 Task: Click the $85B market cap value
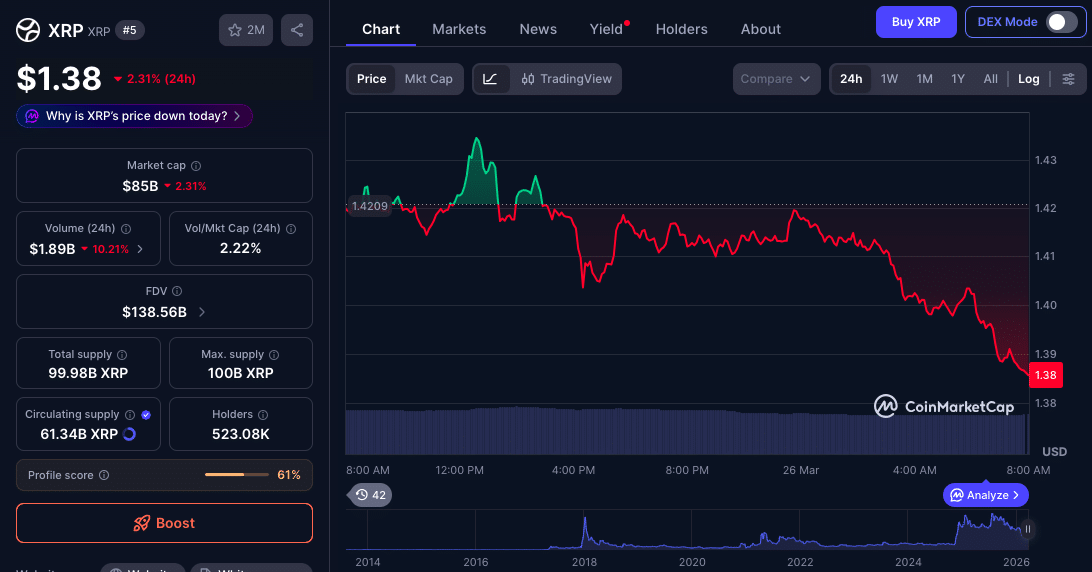point(140,186)
